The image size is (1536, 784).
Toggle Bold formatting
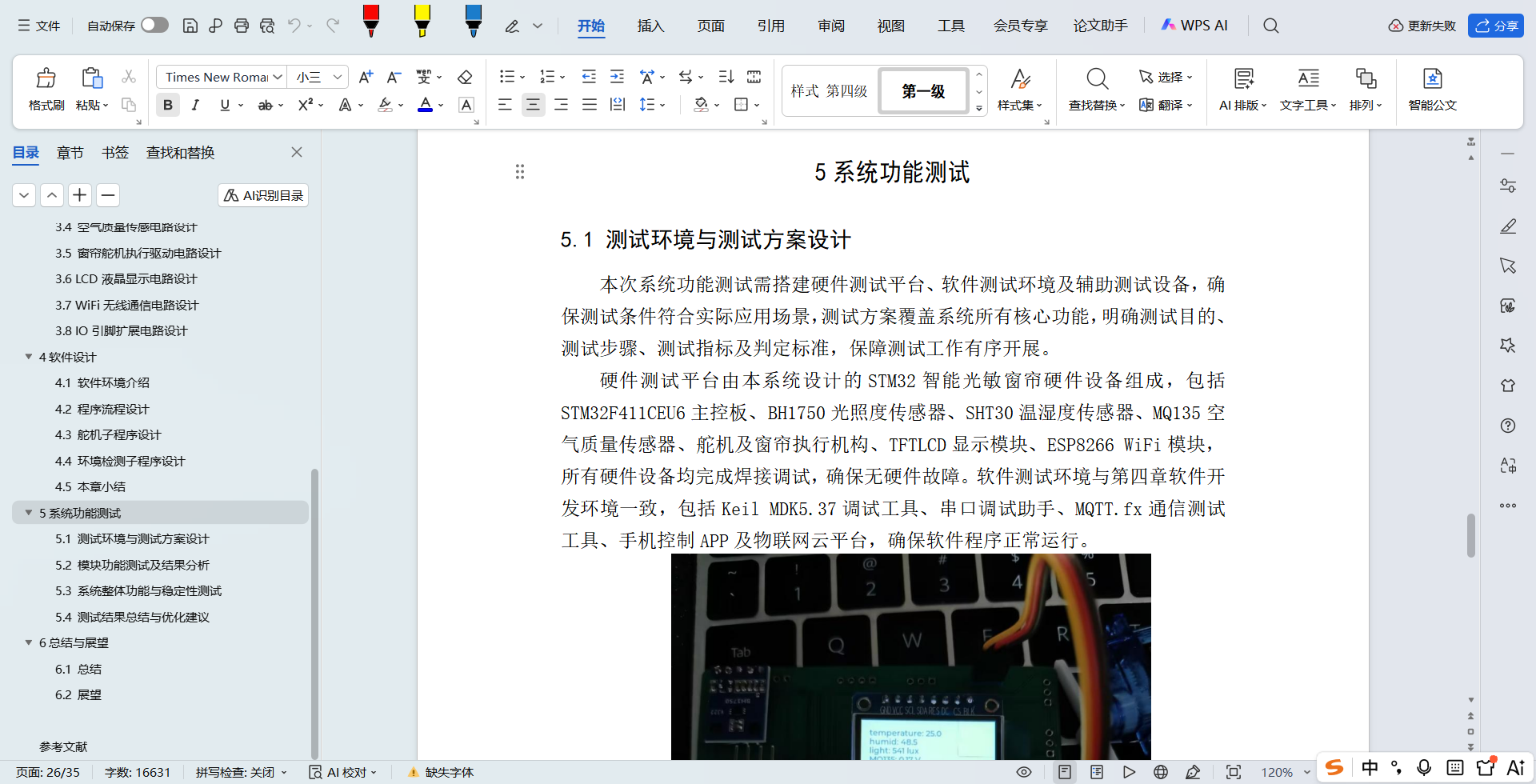click(168, 105)
